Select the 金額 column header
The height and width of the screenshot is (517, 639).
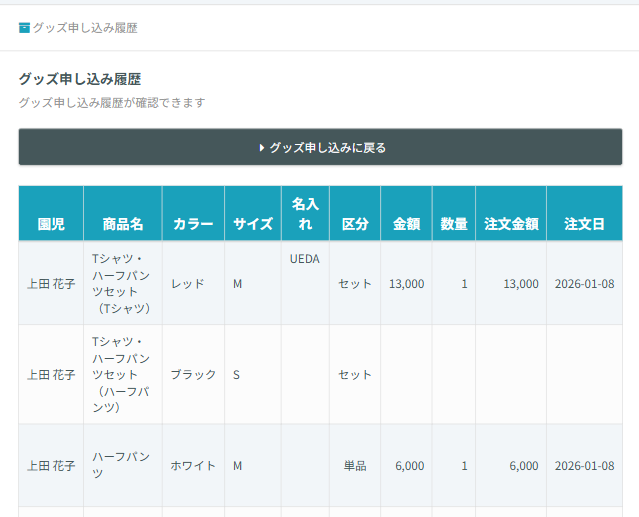[406, 224]
